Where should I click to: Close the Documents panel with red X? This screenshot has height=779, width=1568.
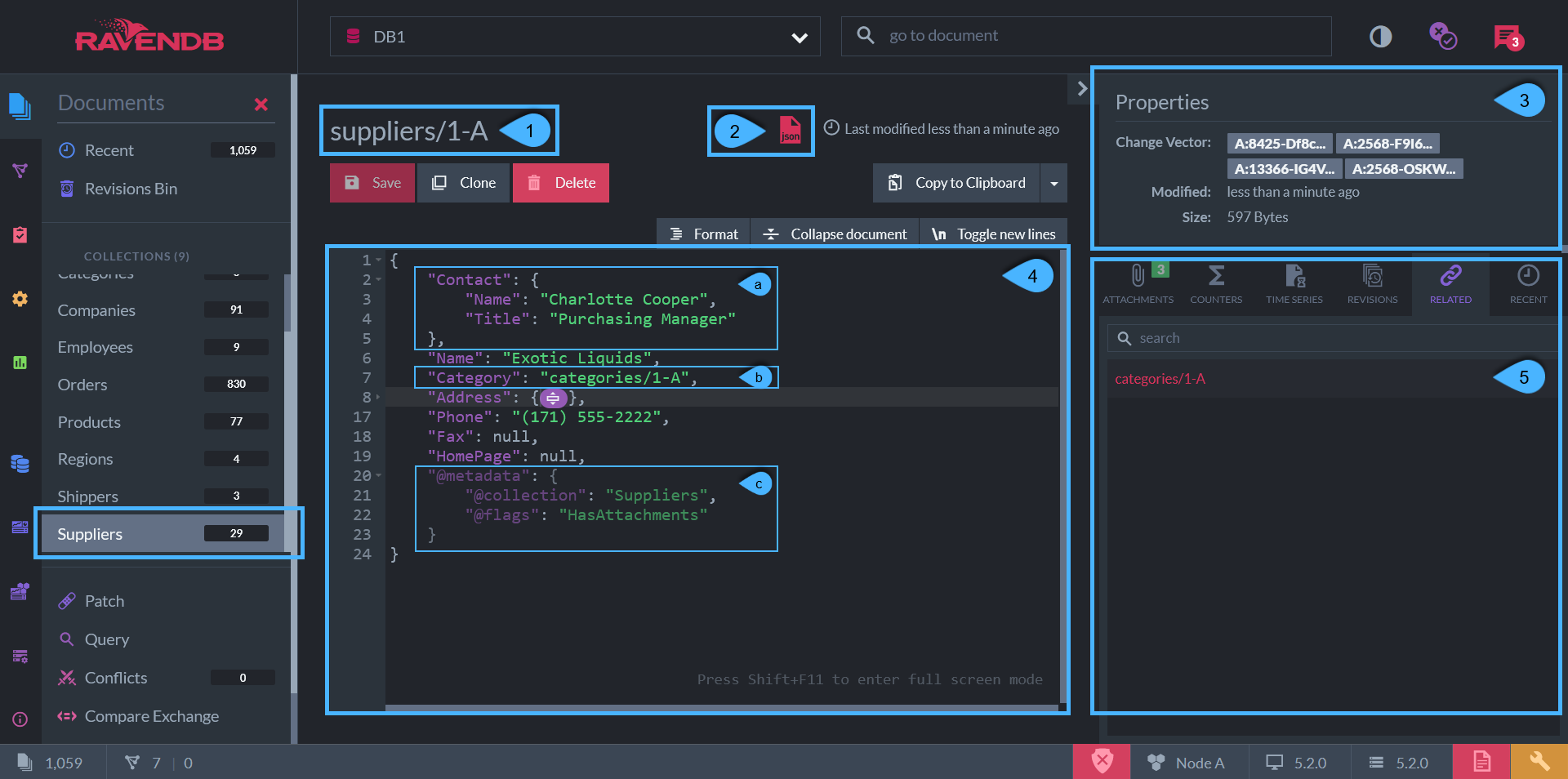pos(261,105)
